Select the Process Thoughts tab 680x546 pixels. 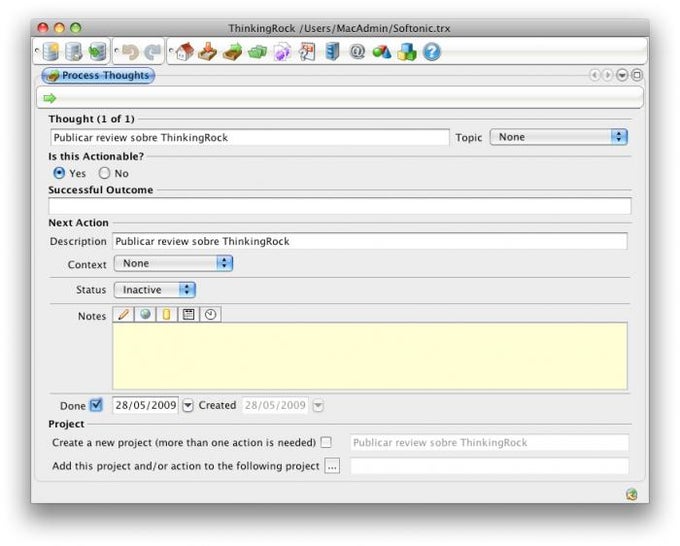(x=98, y=75)
